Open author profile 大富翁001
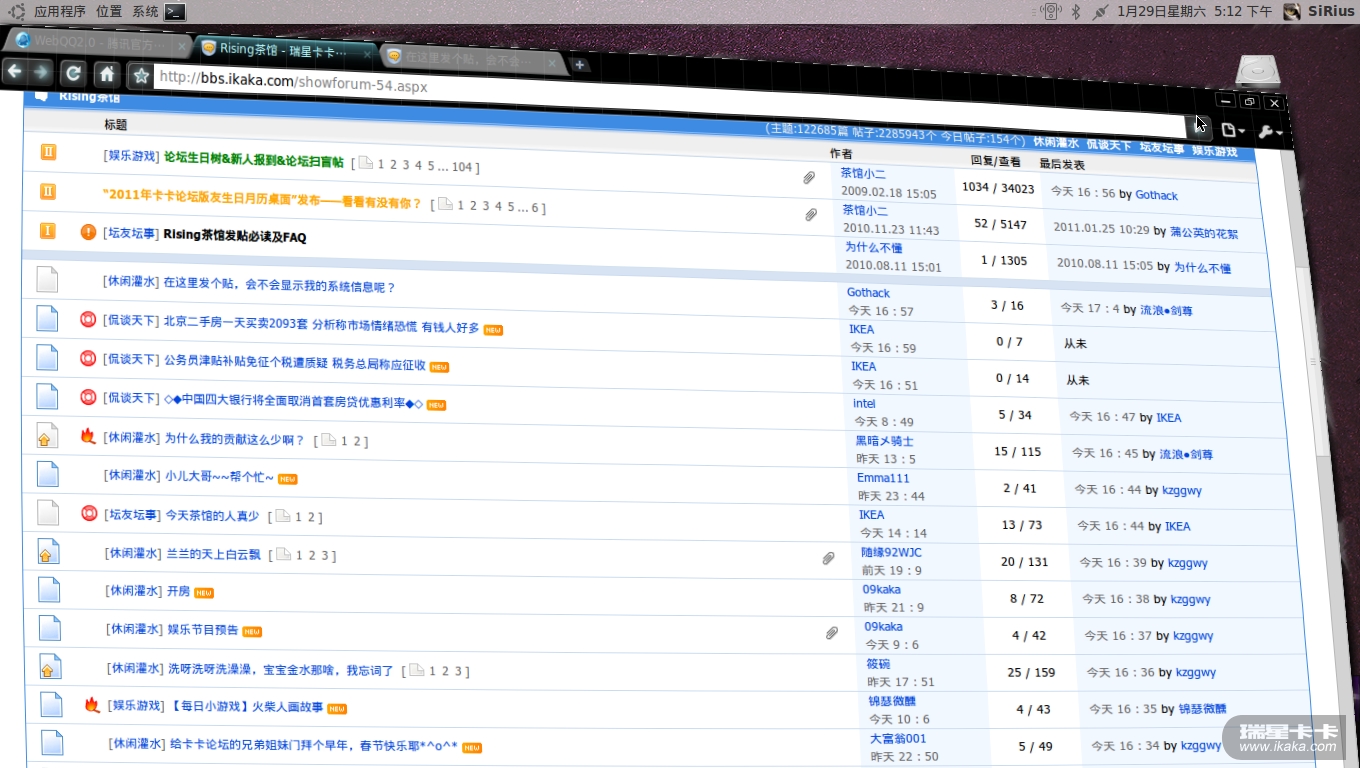Image resolution: width=1360 pixels, height=768 pixels. coord(898,739)
